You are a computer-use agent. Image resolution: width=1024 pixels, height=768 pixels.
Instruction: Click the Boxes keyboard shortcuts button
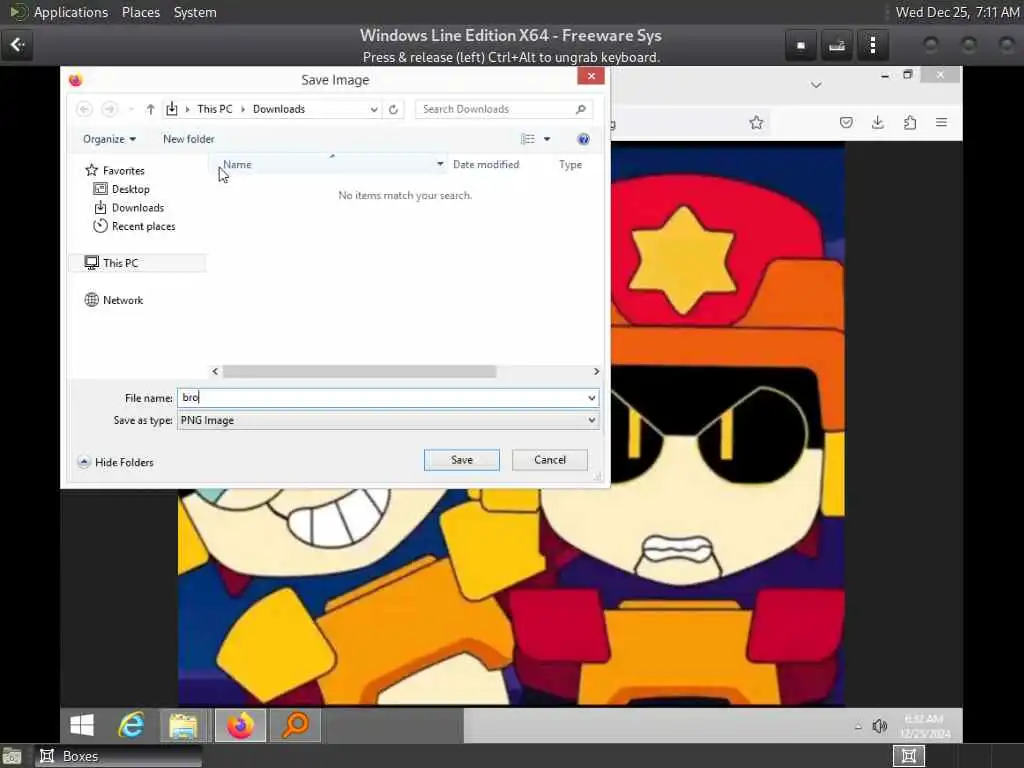point(837,45)
